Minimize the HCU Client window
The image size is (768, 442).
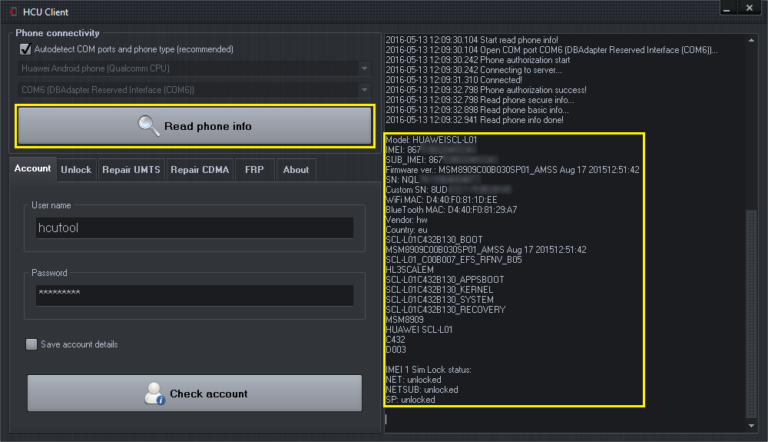727,8
